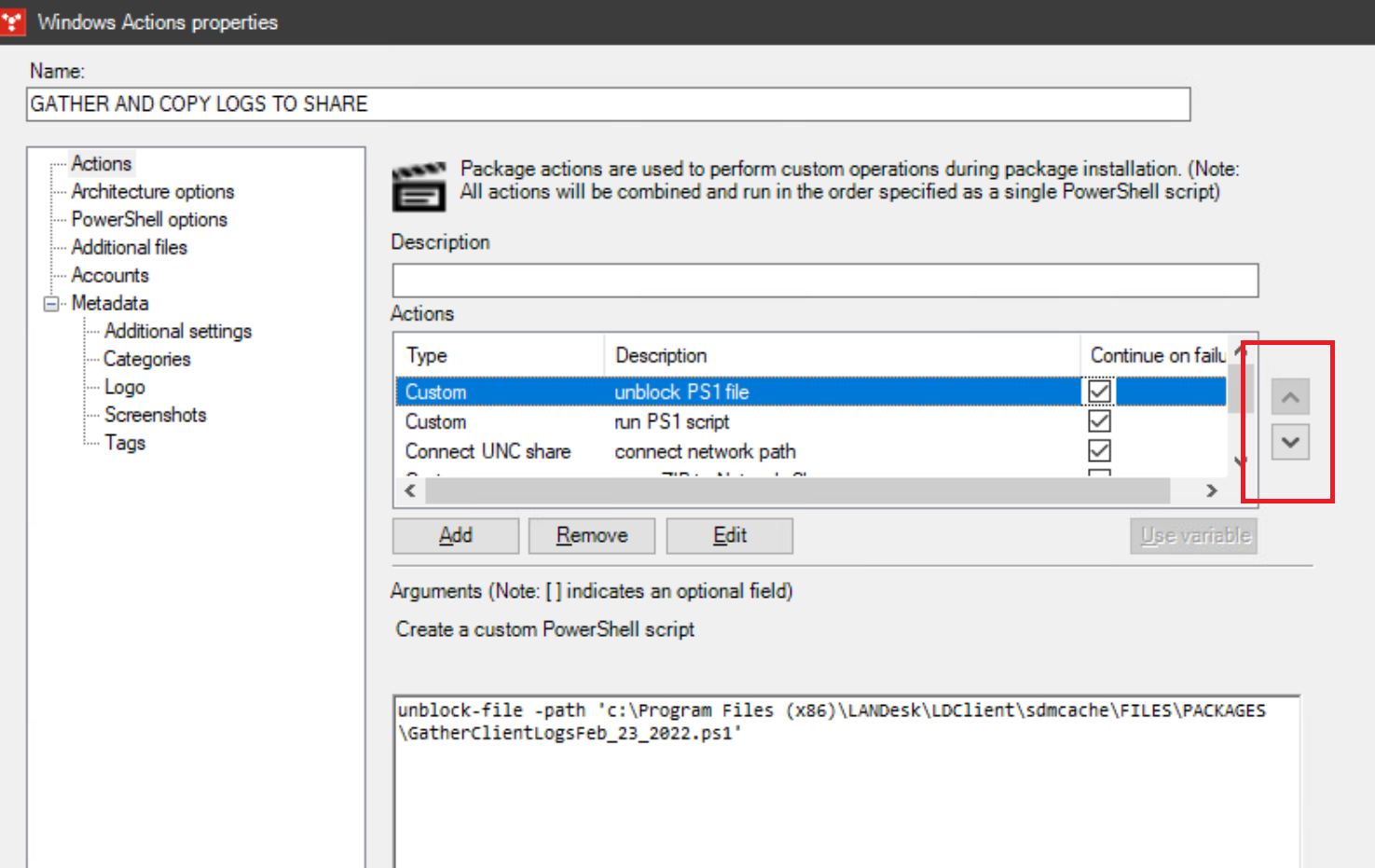The height and width of the screenshot is (868, 1375).
Task: Toggle continue on failure for run PS1 script
Action: 1100,421
